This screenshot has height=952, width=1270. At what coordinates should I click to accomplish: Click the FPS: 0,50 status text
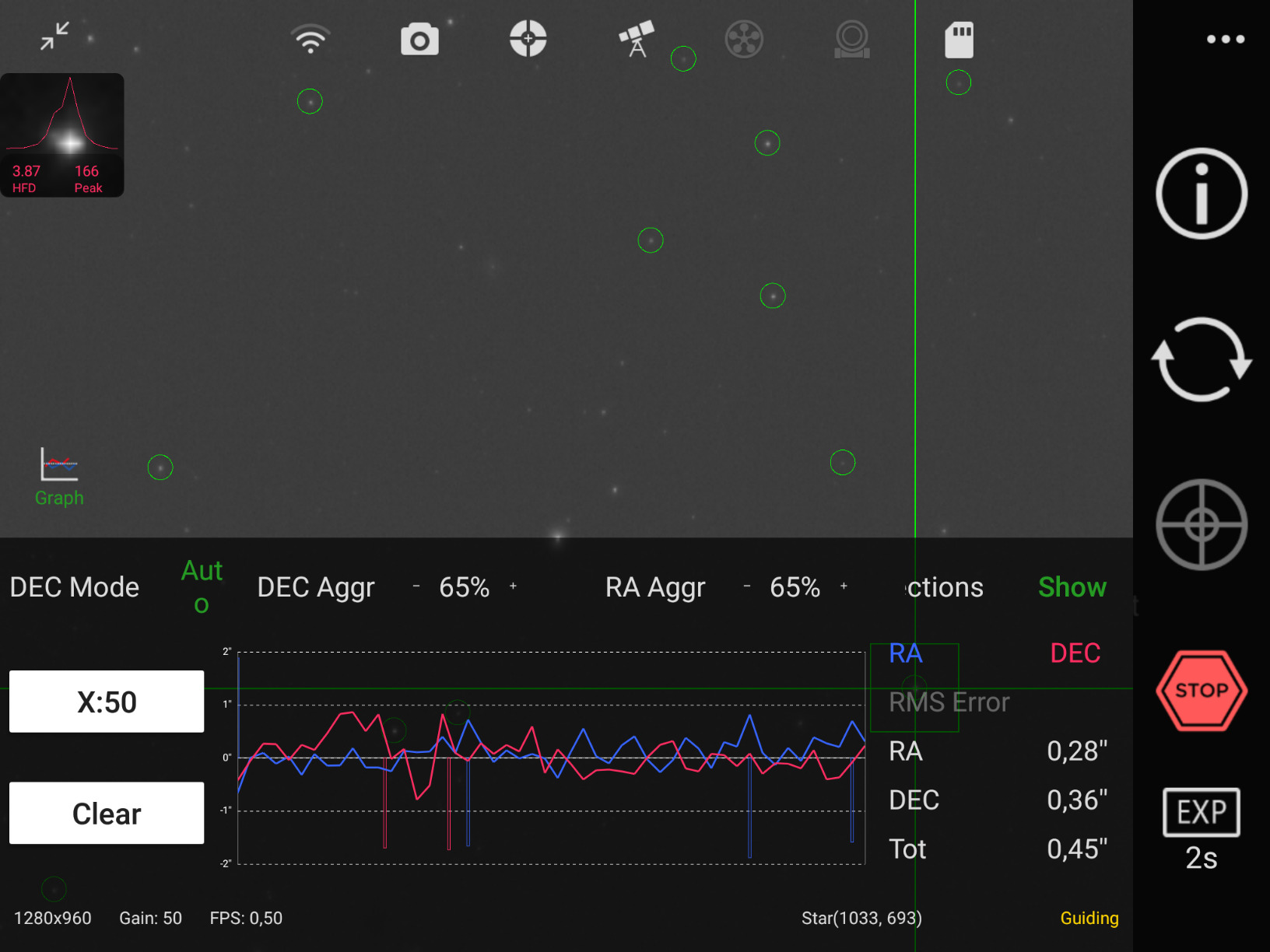[246, 919]
